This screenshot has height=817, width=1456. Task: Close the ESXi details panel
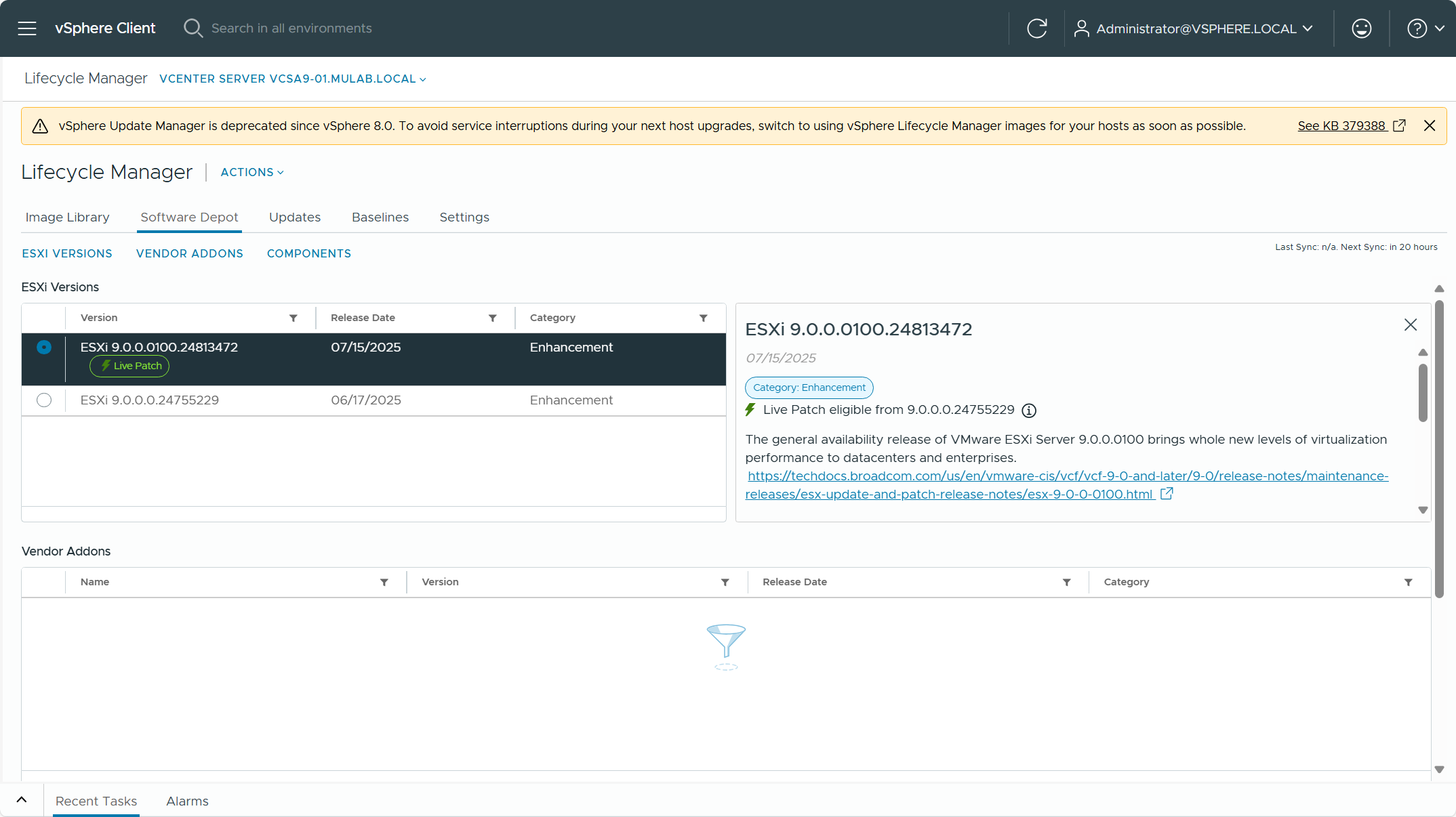tap(1411, 325)
